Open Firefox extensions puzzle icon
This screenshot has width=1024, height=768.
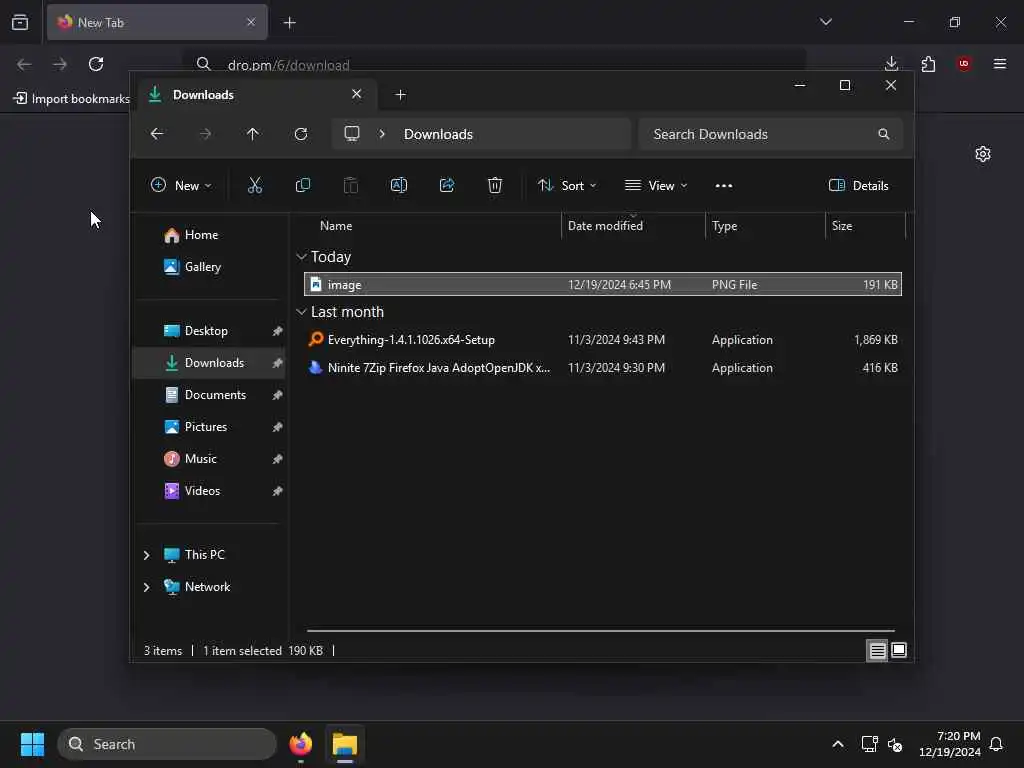pos(928,63)
